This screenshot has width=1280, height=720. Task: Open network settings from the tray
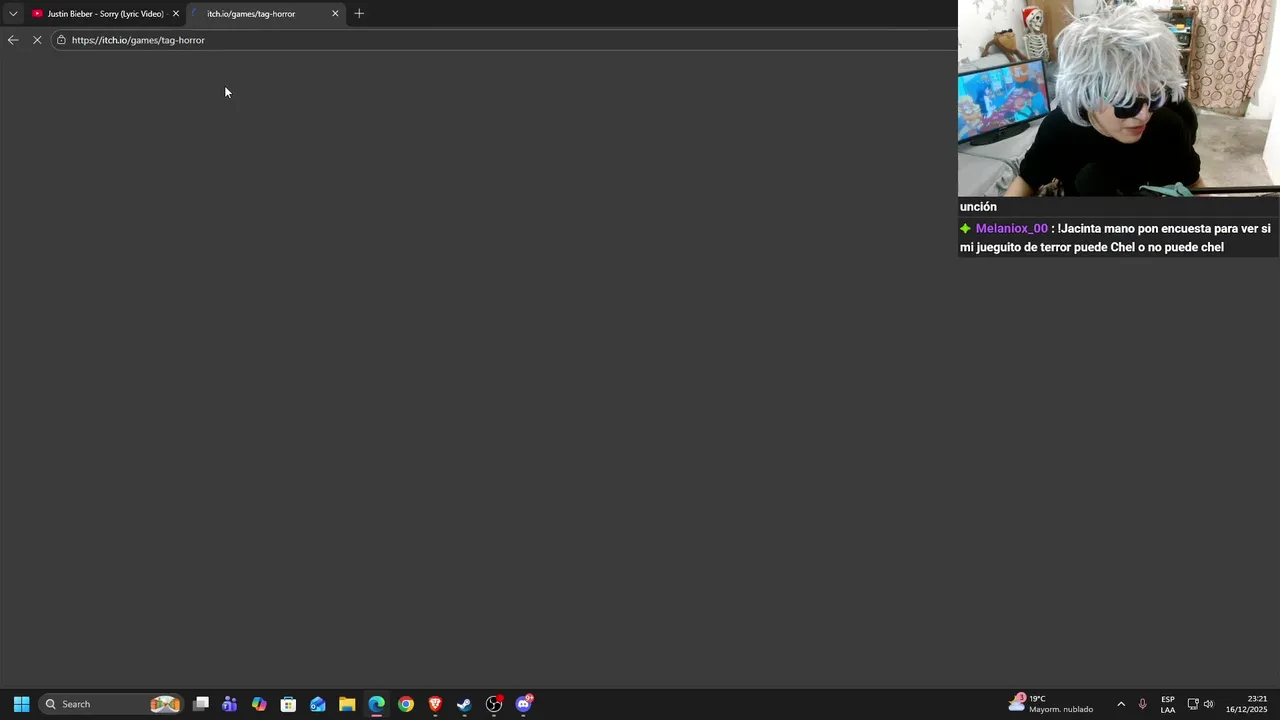point(1193,704)
